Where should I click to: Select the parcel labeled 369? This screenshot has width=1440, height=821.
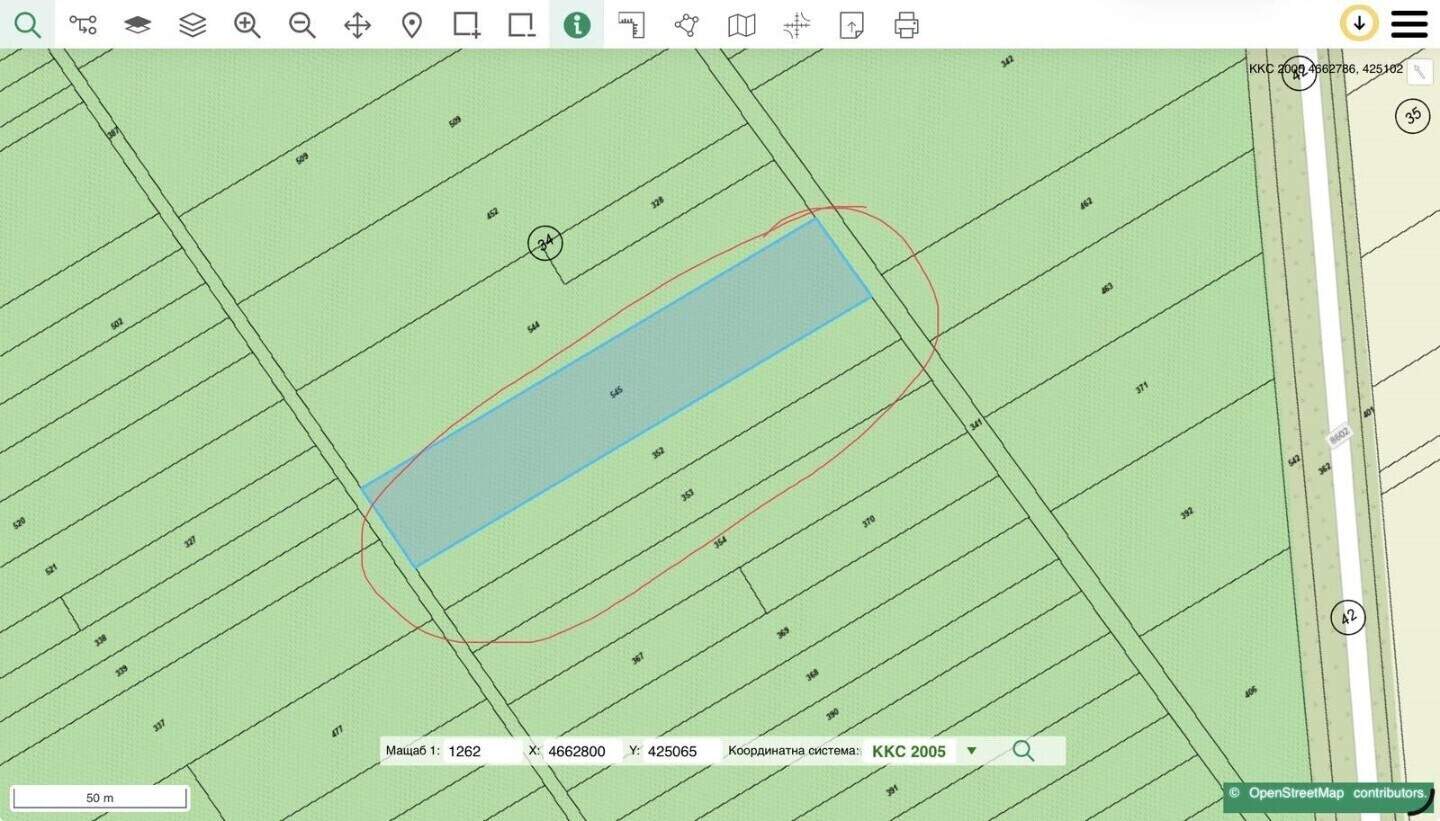[783, 633]
